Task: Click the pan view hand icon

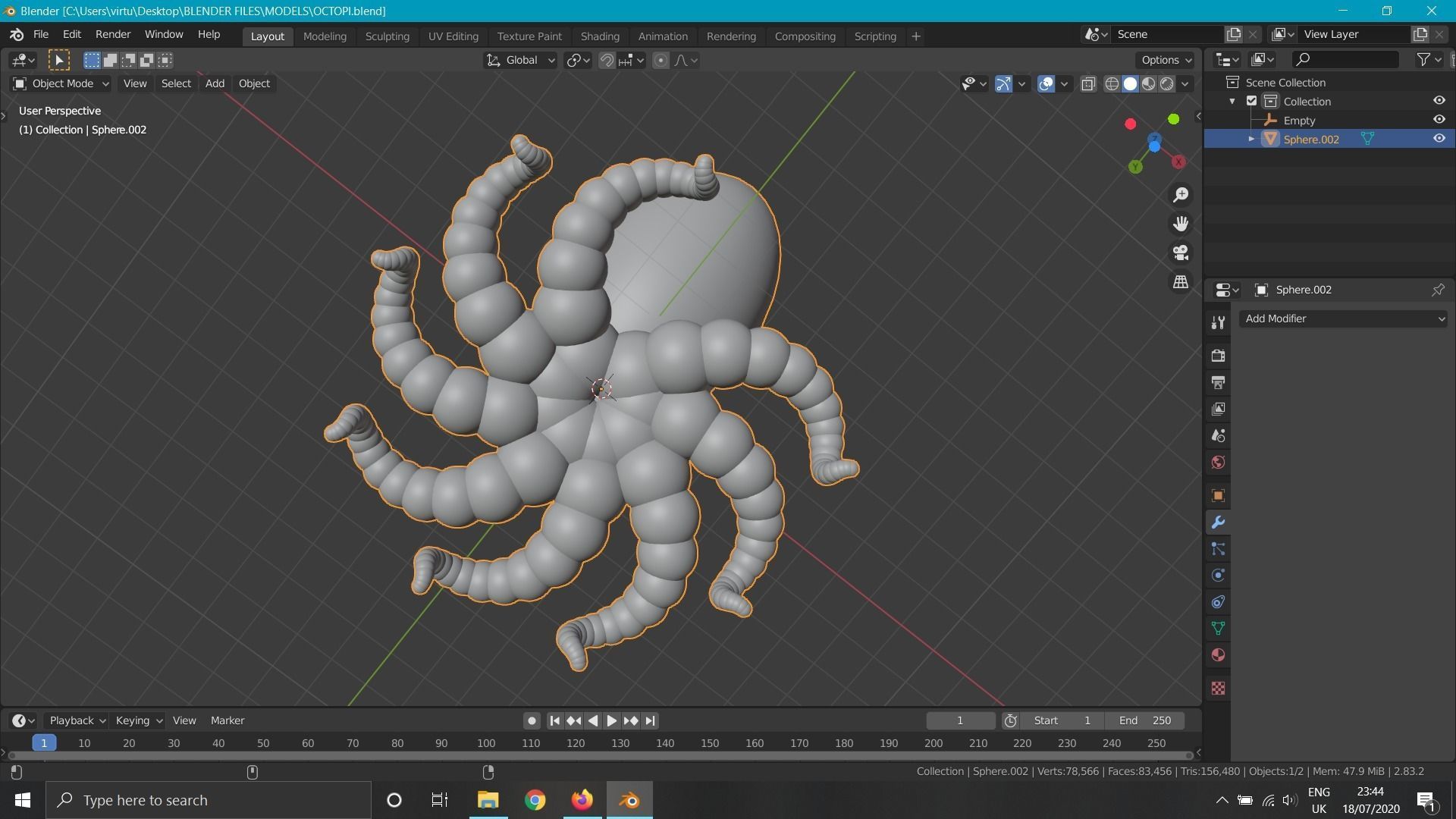Action: pos(1181,224)
